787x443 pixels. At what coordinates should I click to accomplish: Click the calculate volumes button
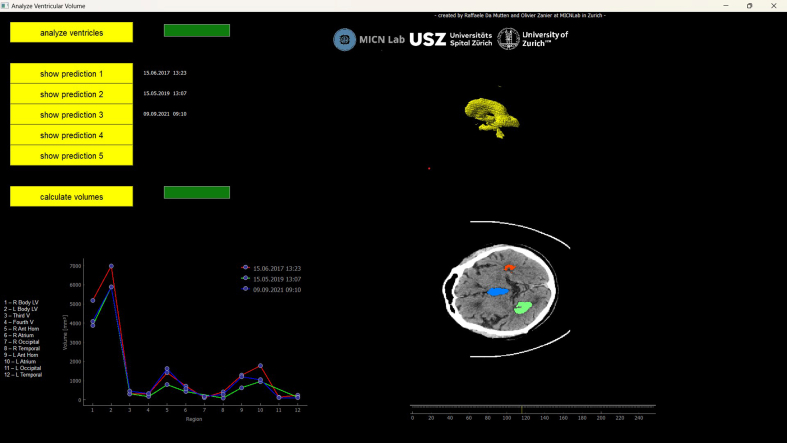[71, 197]
